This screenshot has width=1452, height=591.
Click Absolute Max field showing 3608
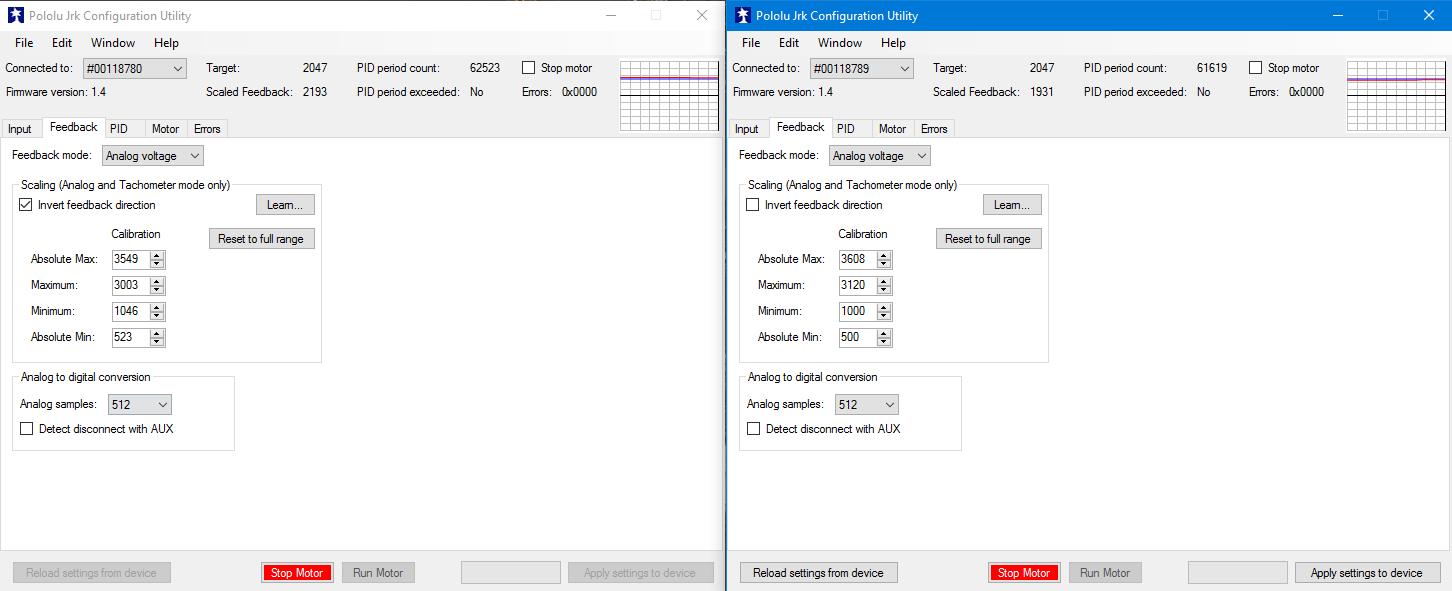(x=858, y=259)
